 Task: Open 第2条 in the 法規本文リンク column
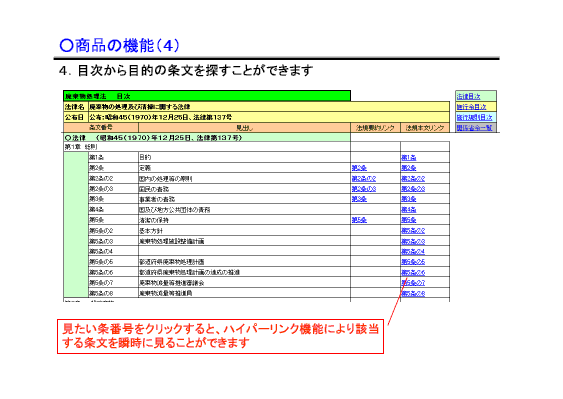click(x=409, y=168)
